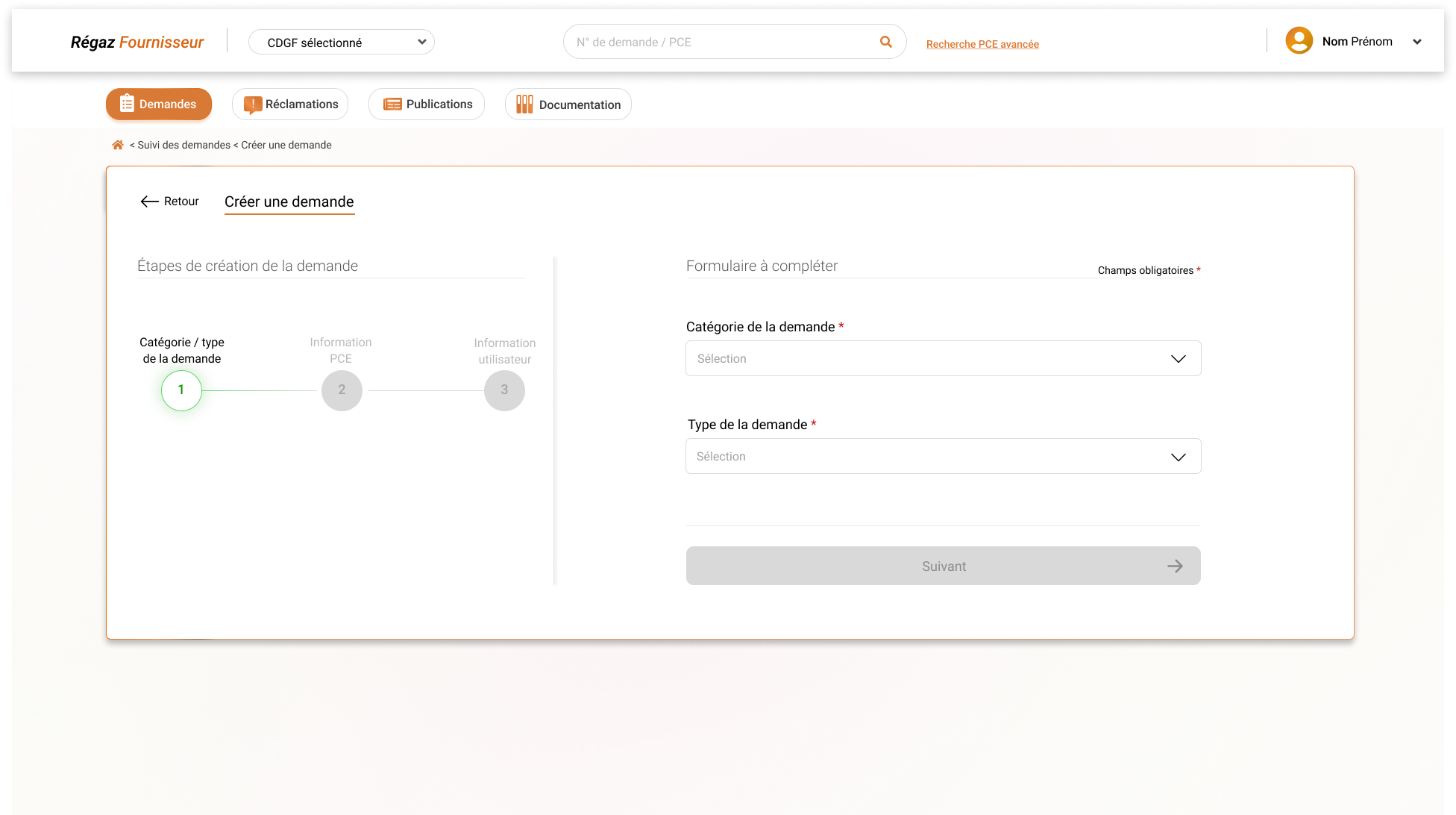
Task: Go to Suivi des demandes breadcrumb
Action: pyautogui.click(x=183, y=145)
